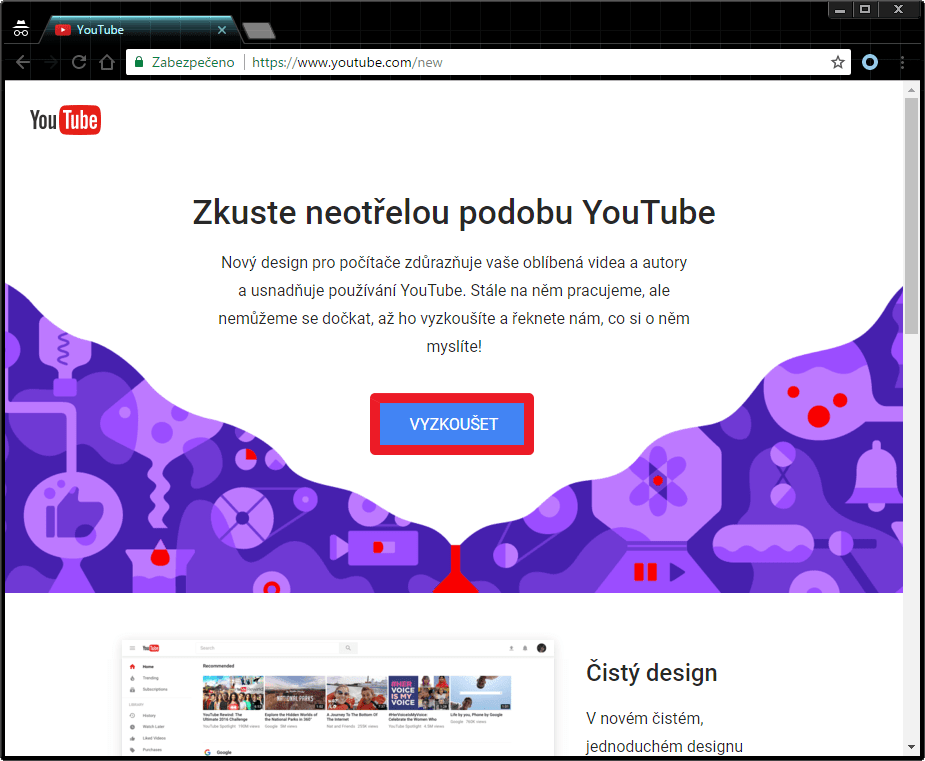Click the VYZKOUŠET button
The width and height of the screenshot is (925, 761).
[x=452, y=424]
